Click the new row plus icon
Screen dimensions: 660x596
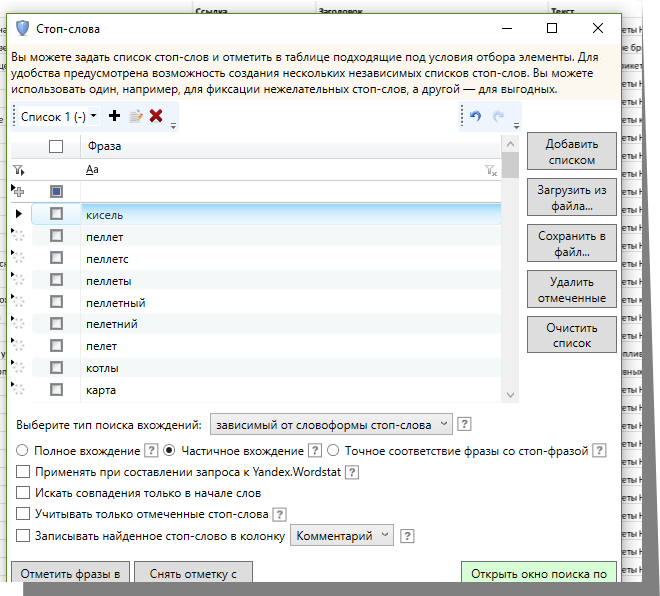pos(18,192)
